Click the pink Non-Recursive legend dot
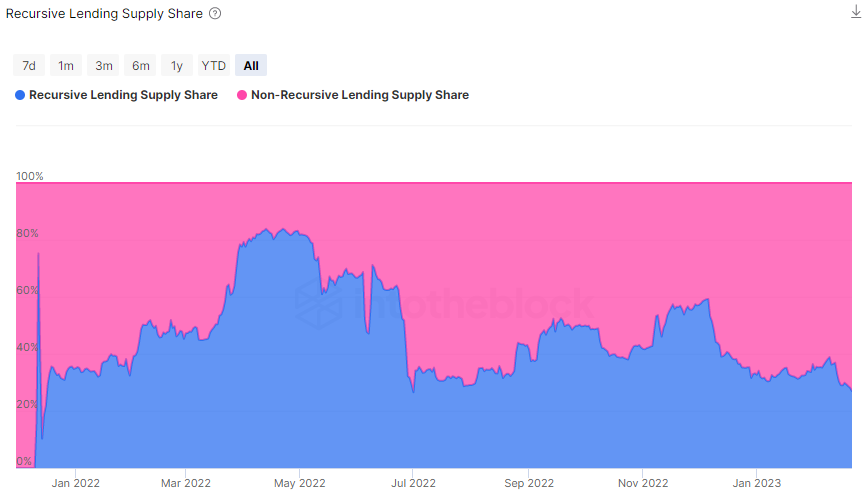Viewport: 865px width, 493px height. 242,95
